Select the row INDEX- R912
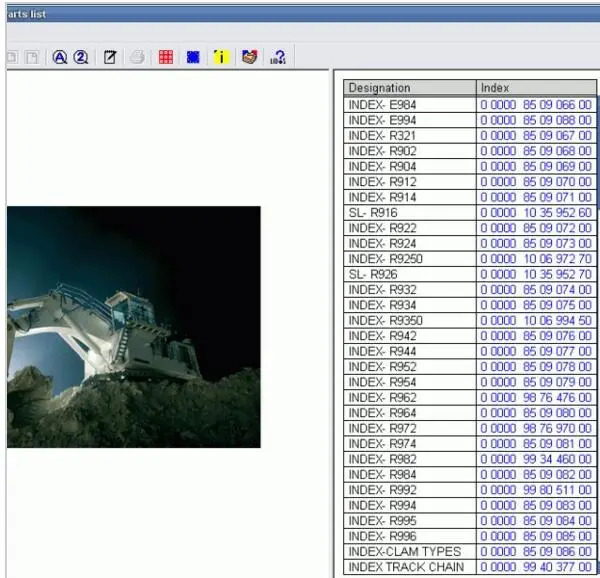The image size is (600, 578). point(470,182)
